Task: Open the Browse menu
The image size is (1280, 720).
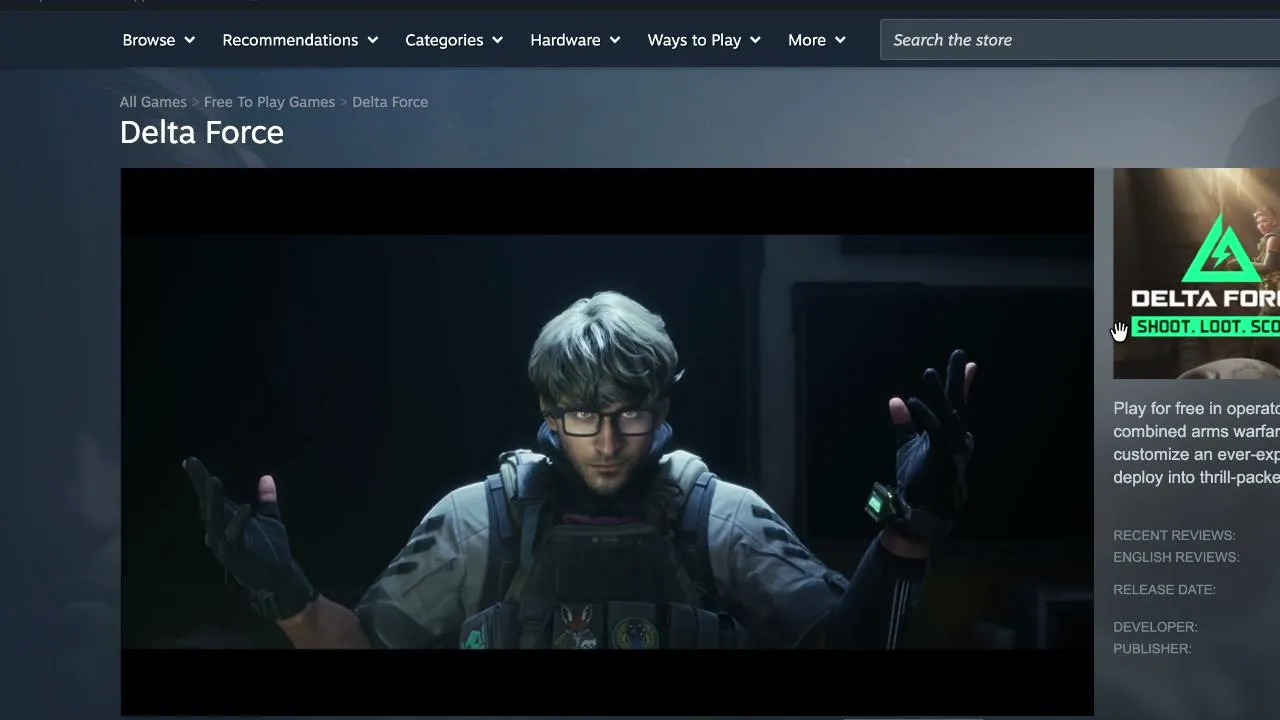Action: (158, 40)
